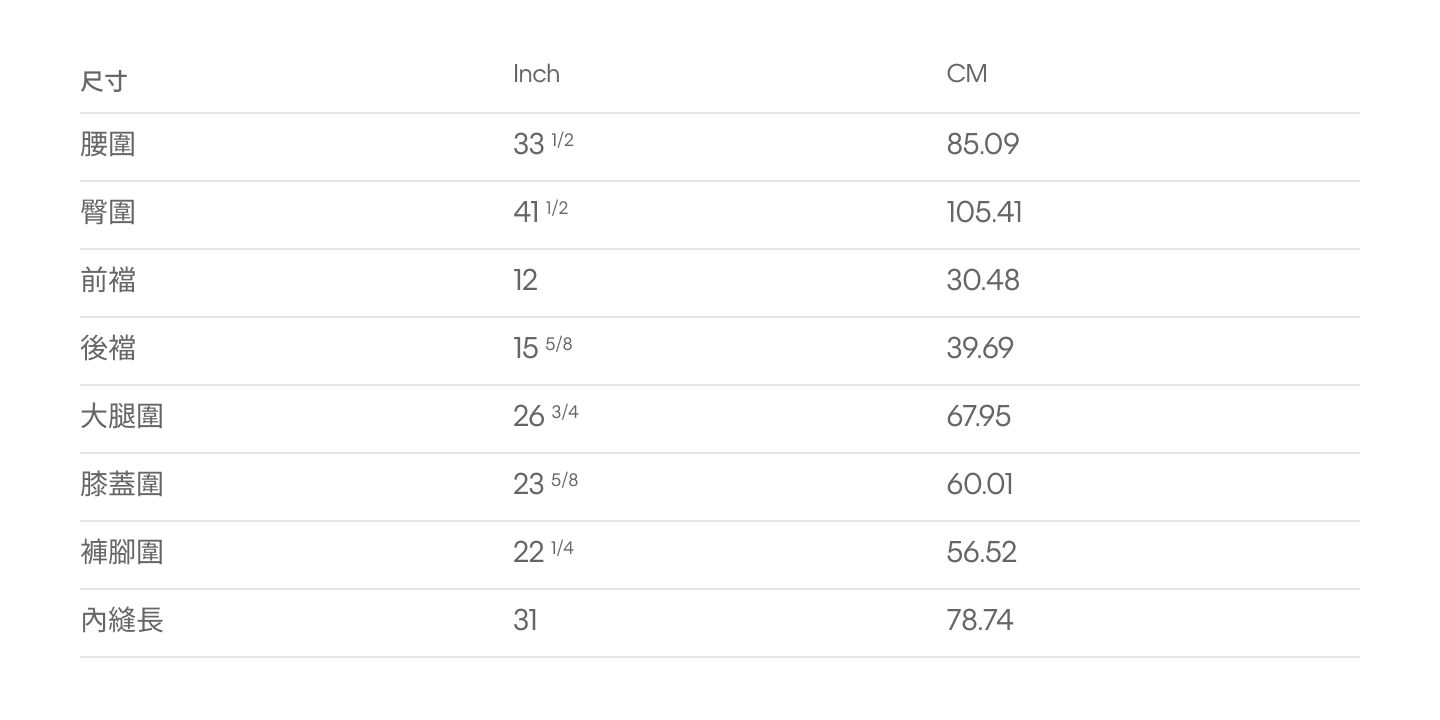Image resolution: width=1440 pixels, height=720 pixels.
Task: Click the CM column header
Action: 967,74
